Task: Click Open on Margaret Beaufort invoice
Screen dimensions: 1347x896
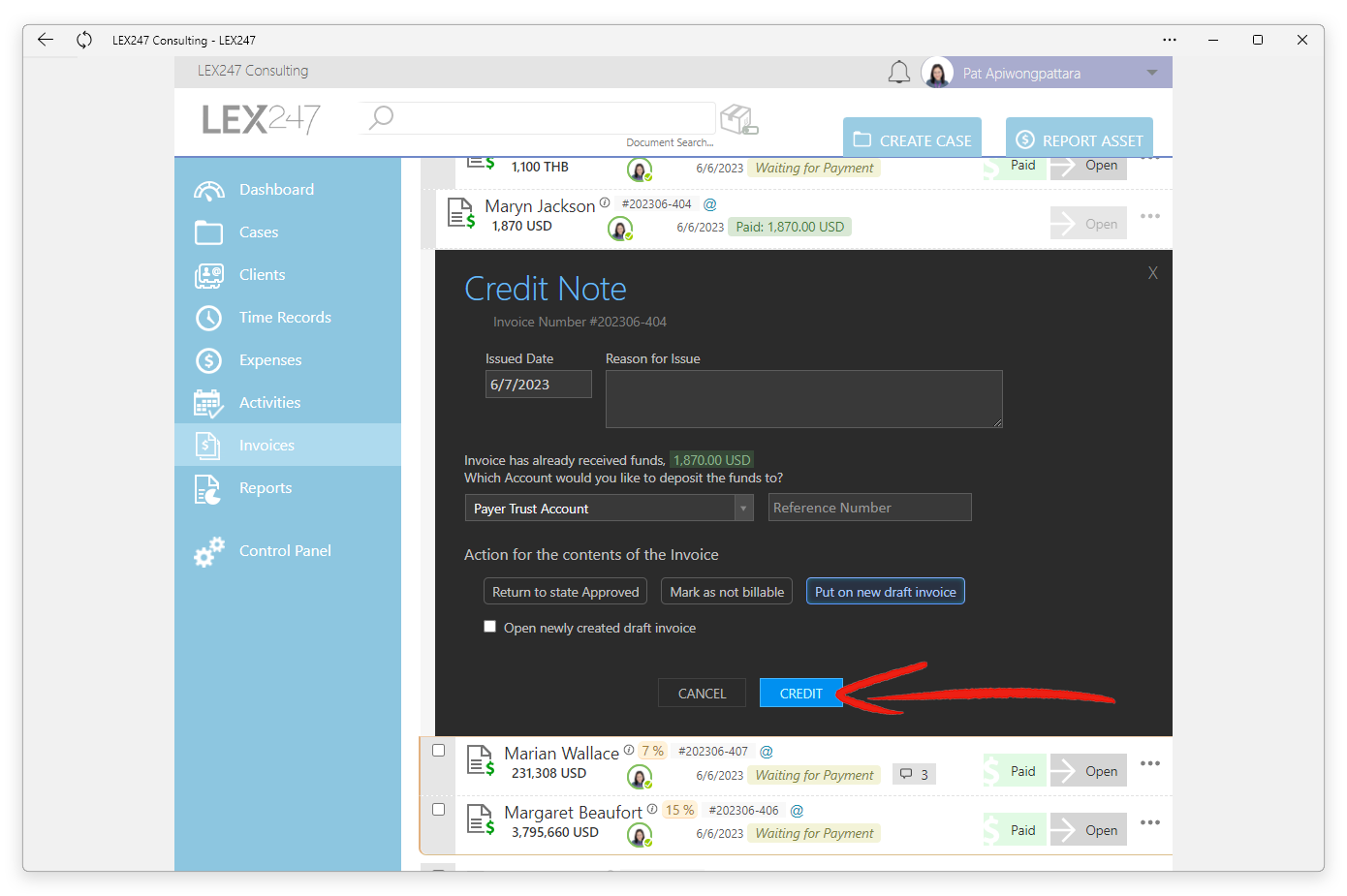Action: click(1088, 830)
